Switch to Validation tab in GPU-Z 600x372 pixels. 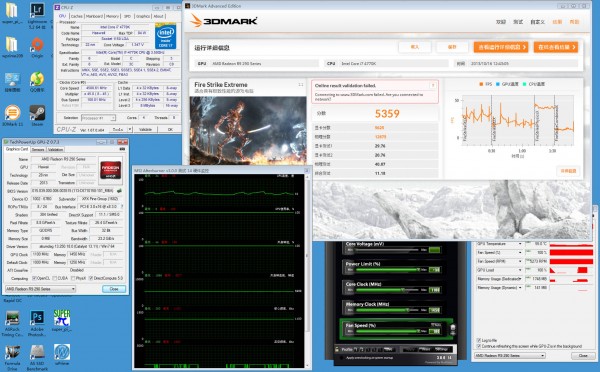coord(55,149)
